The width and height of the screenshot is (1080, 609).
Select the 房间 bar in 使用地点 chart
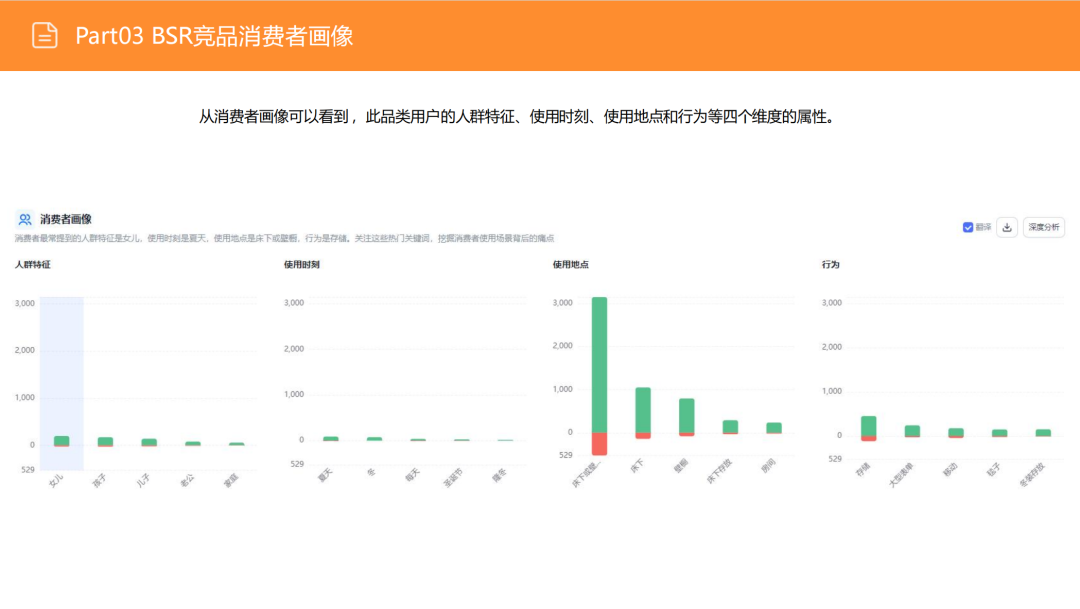(x=774, y=428)
